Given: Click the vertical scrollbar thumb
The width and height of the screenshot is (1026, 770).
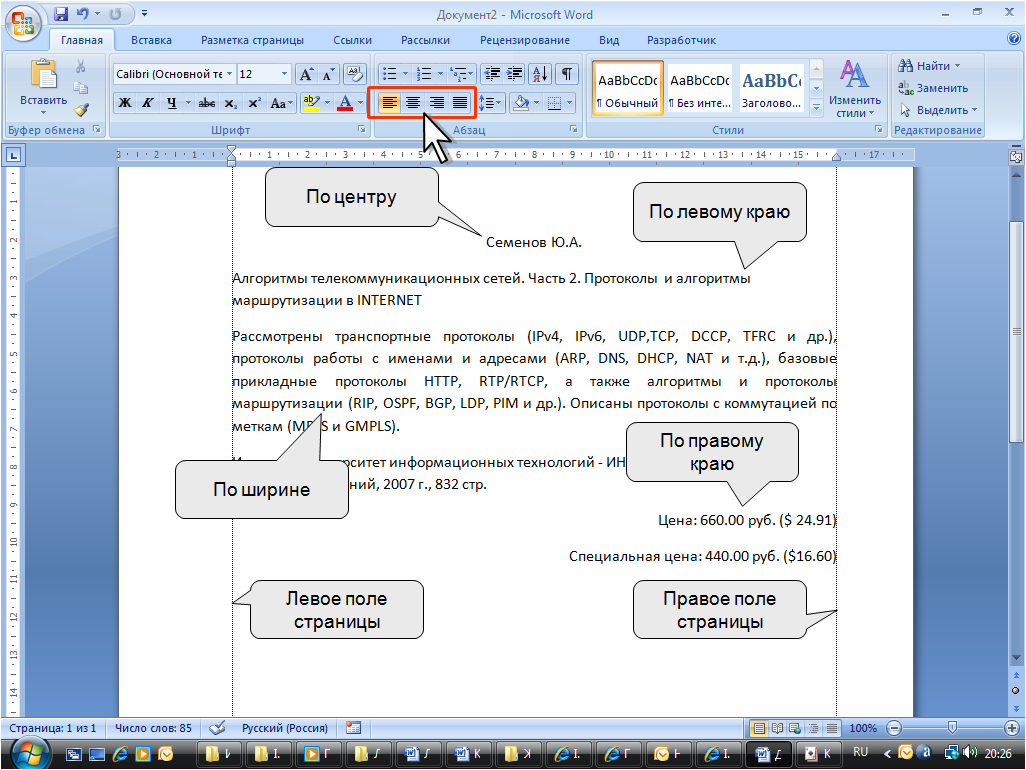Looking at the screenshot, I should 1016,332.
